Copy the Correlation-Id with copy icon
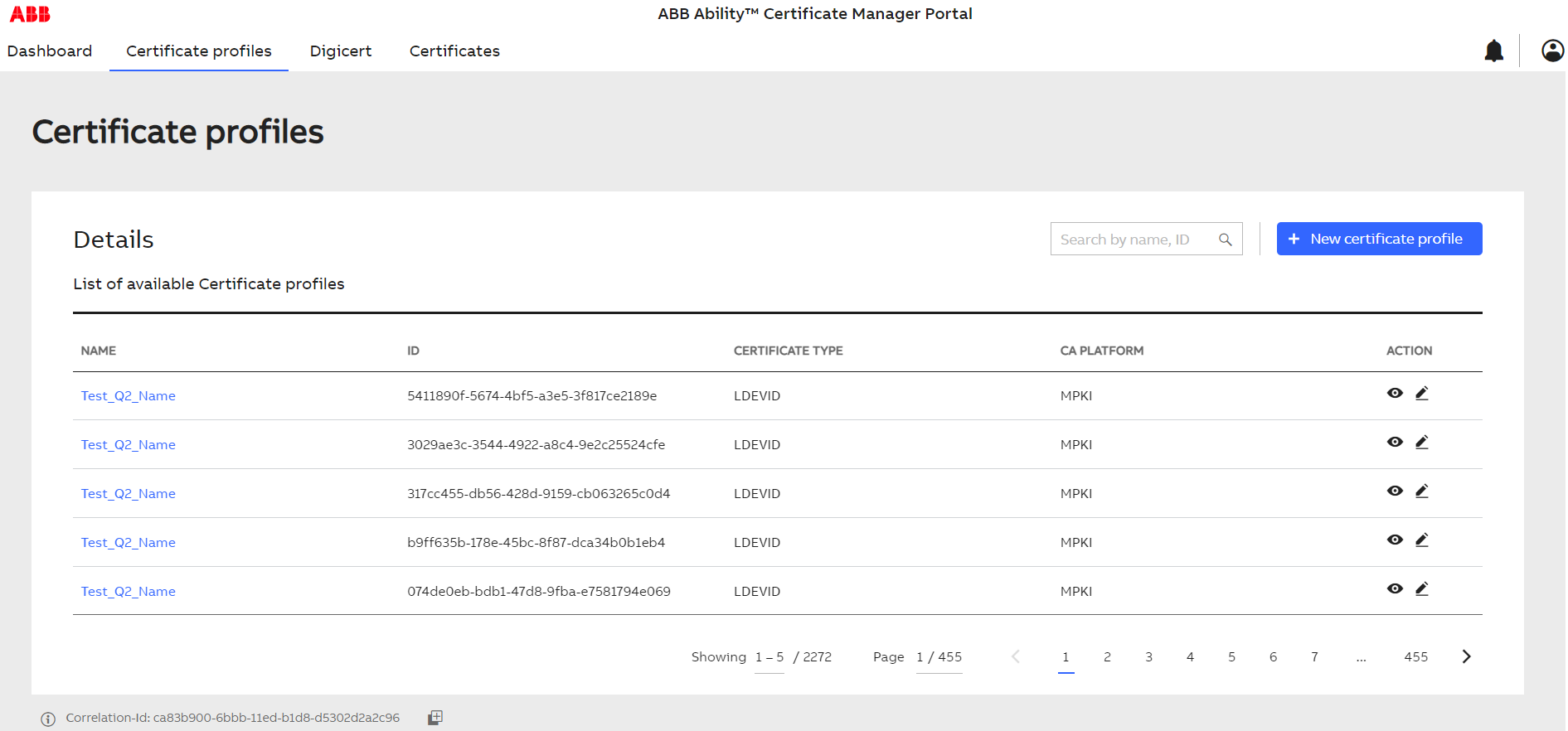 tap(435, 718)
